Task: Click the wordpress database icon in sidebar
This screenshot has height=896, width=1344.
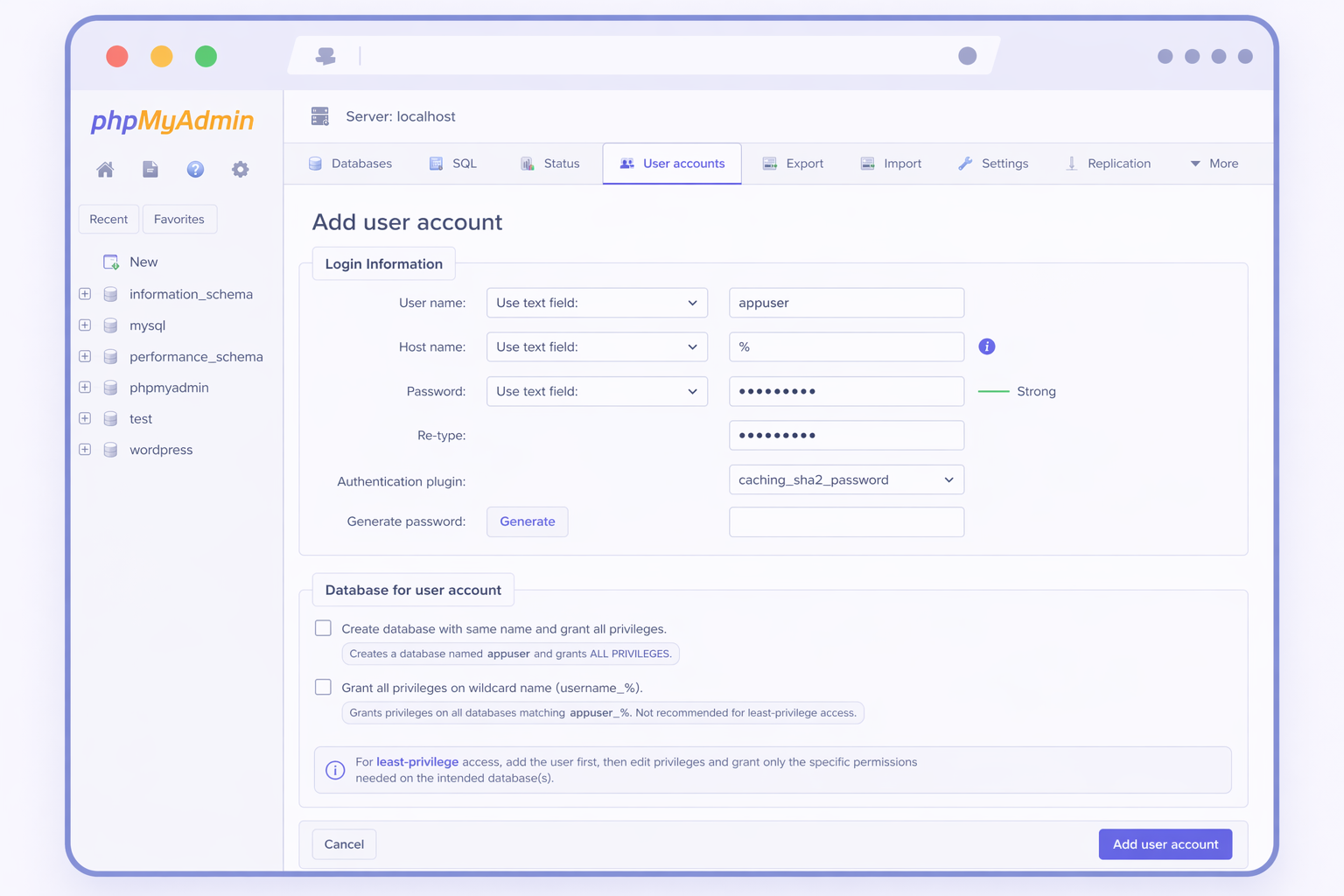Action: coord(110,449)
